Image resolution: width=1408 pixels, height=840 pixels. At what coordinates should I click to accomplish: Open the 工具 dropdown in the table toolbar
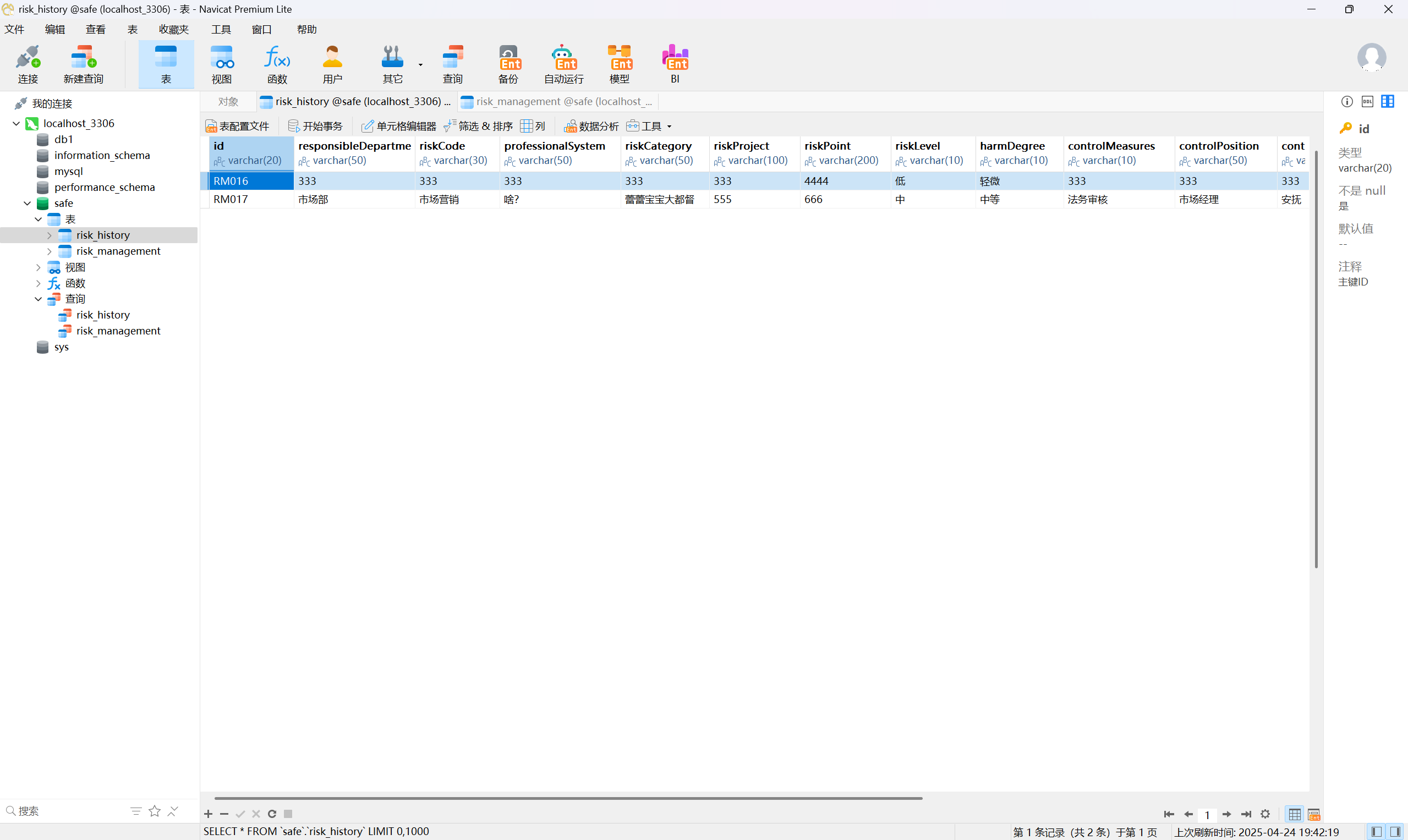pyautogui.click(x=650, y=126)
